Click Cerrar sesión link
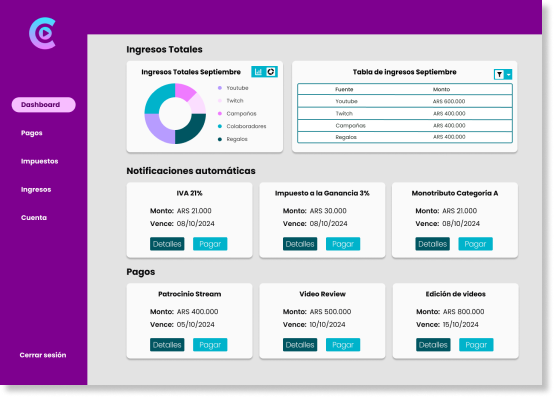This screenshot has height=397, width=554. [43, 355]
